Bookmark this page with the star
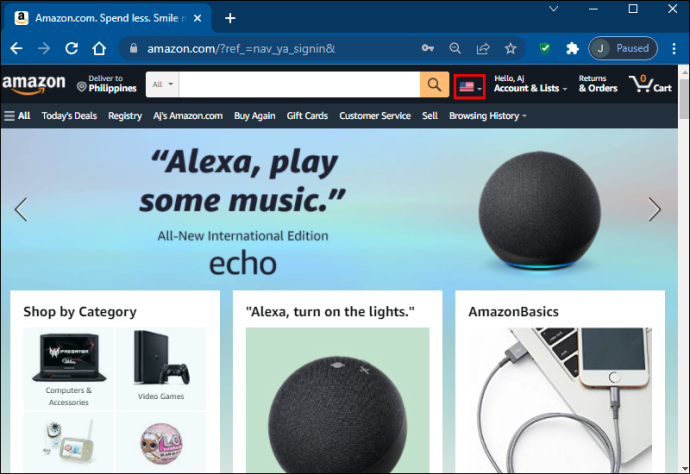This screenshot has width=690, height=474. pos(510,48)
